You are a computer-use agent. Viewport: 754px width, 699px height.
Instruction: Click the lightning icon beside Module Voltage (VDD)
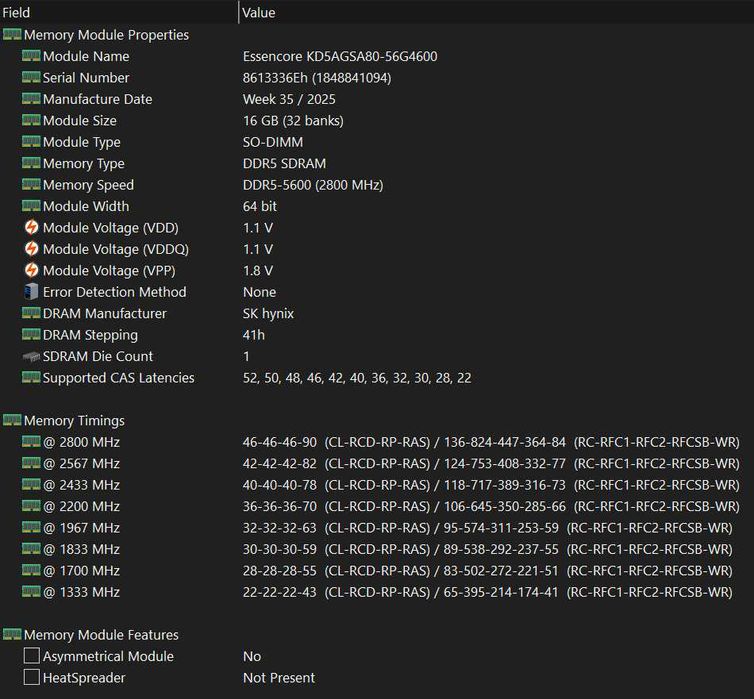(31, 228)
